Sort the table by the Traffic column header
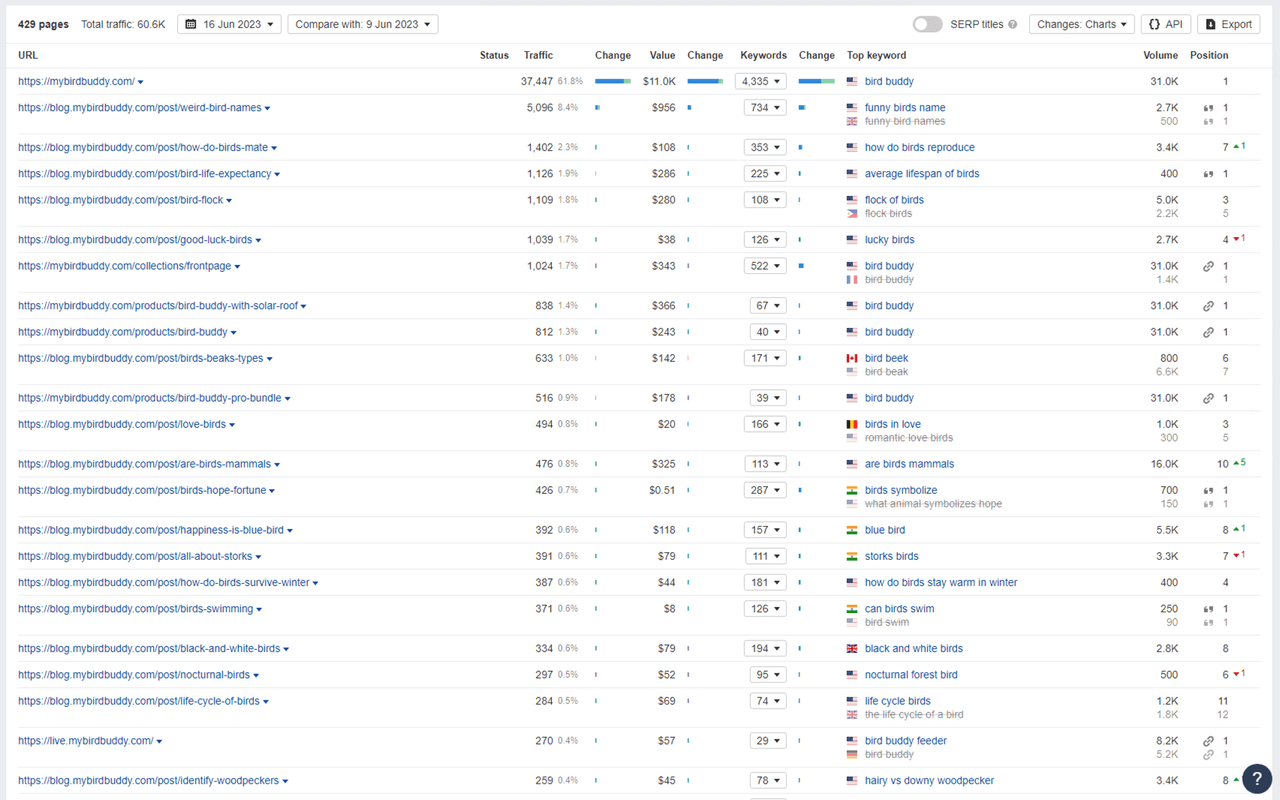Viewport: 1280px width, 800px height. pyautogui.click(x=538, y=55)
